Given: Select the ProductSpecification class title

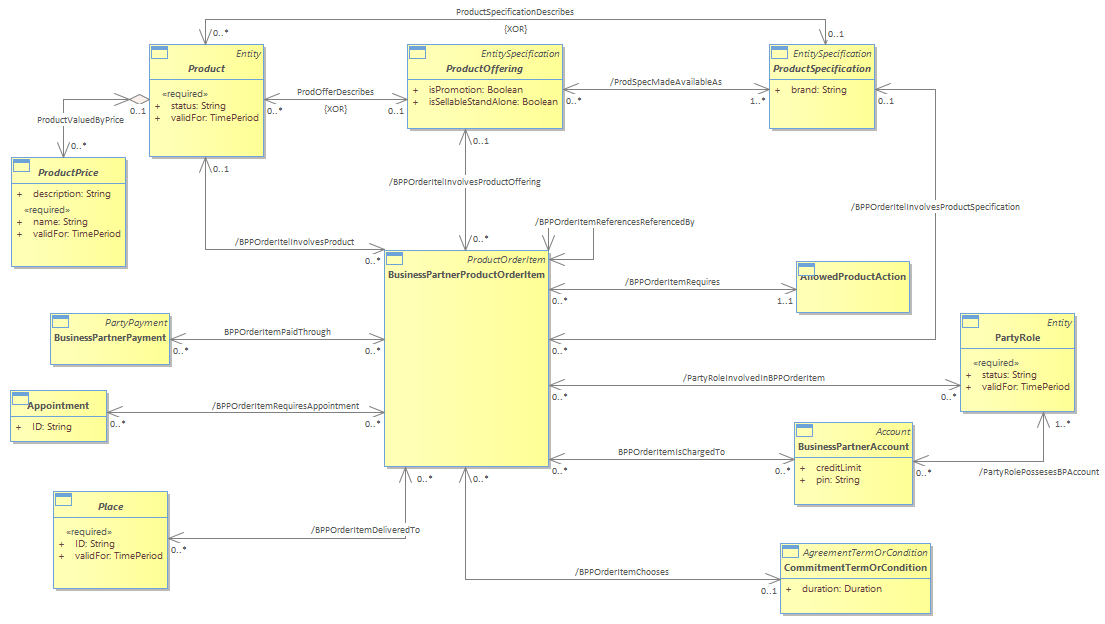Looking at the screenshot, I should pos(822,68).
